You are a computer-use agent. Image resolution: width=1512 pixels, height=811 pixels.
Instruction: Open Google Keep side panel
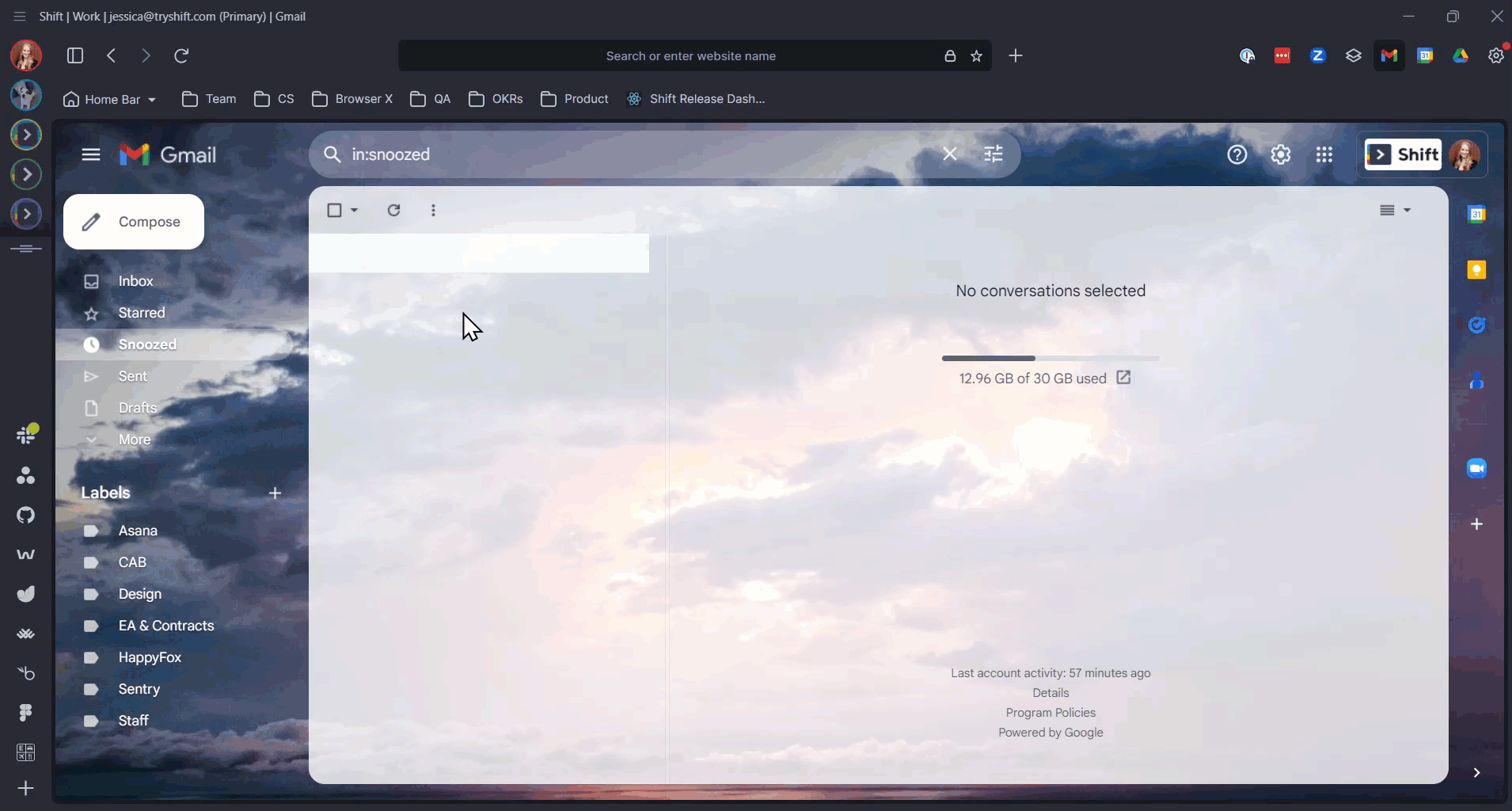1476,270
